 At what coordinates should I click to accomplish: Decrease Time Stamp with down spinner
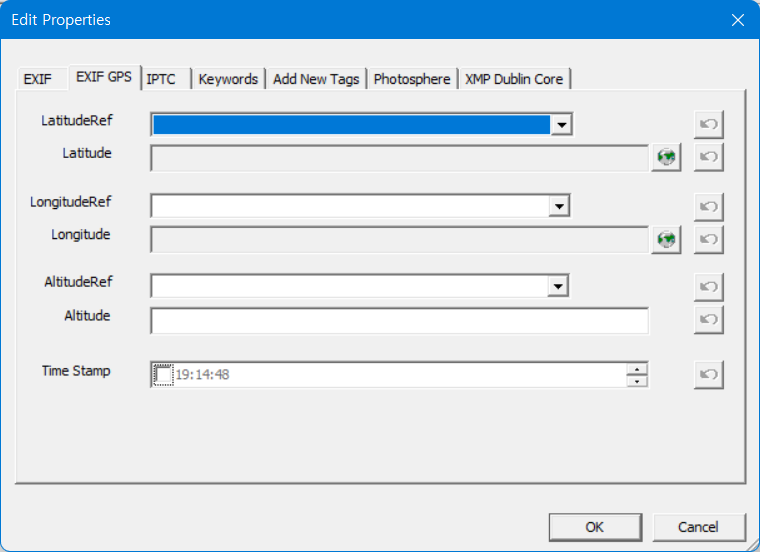tap(637, 381)
